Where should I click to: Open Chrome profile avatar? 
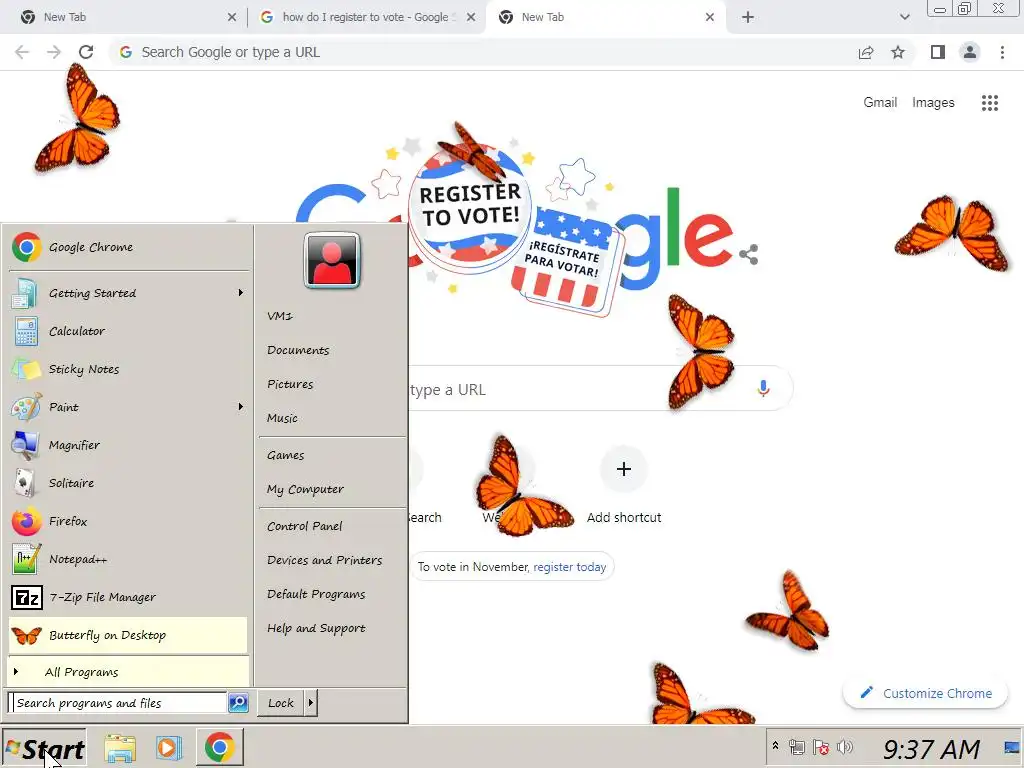tap(970, 52)
